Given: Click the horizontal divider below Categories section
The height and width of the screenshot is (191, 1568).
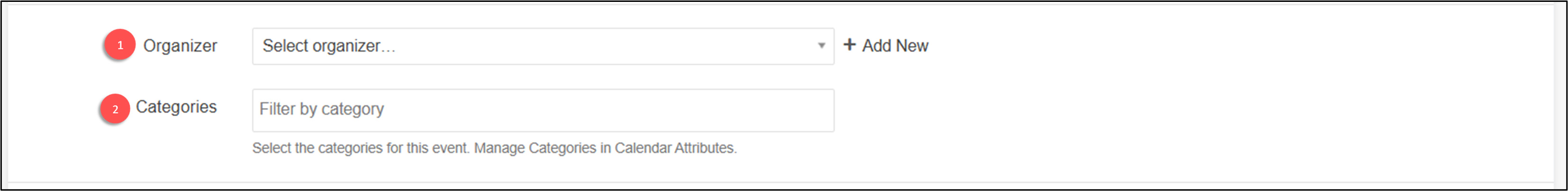Looking at the screenshot, I should (779, 182).
